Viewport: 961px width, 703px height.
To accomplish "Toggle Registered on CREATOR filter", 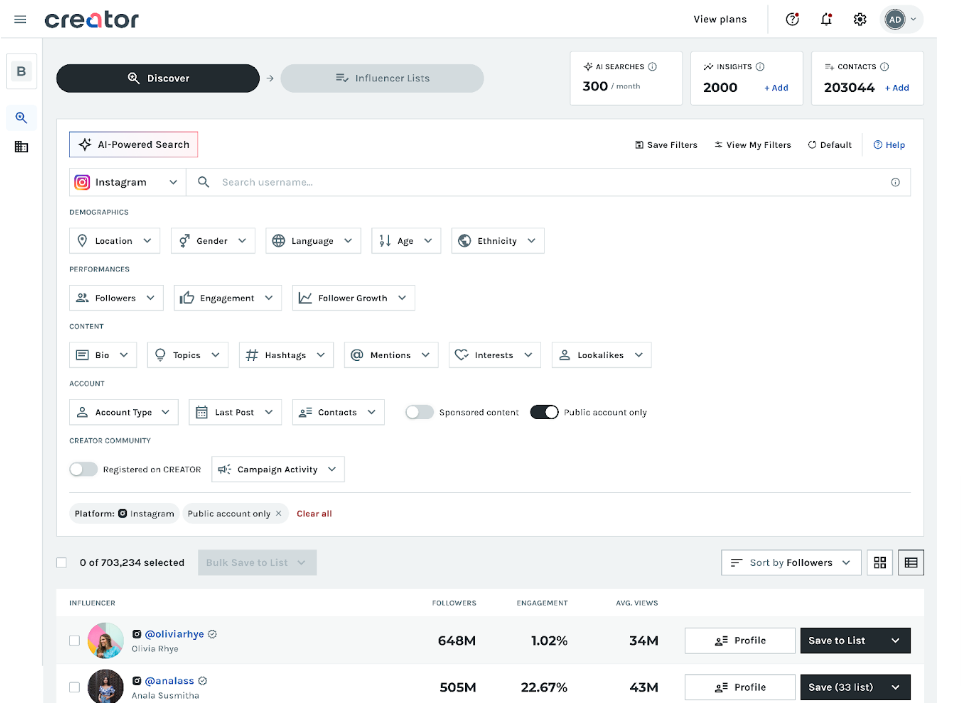I will (x=84, y=468).
